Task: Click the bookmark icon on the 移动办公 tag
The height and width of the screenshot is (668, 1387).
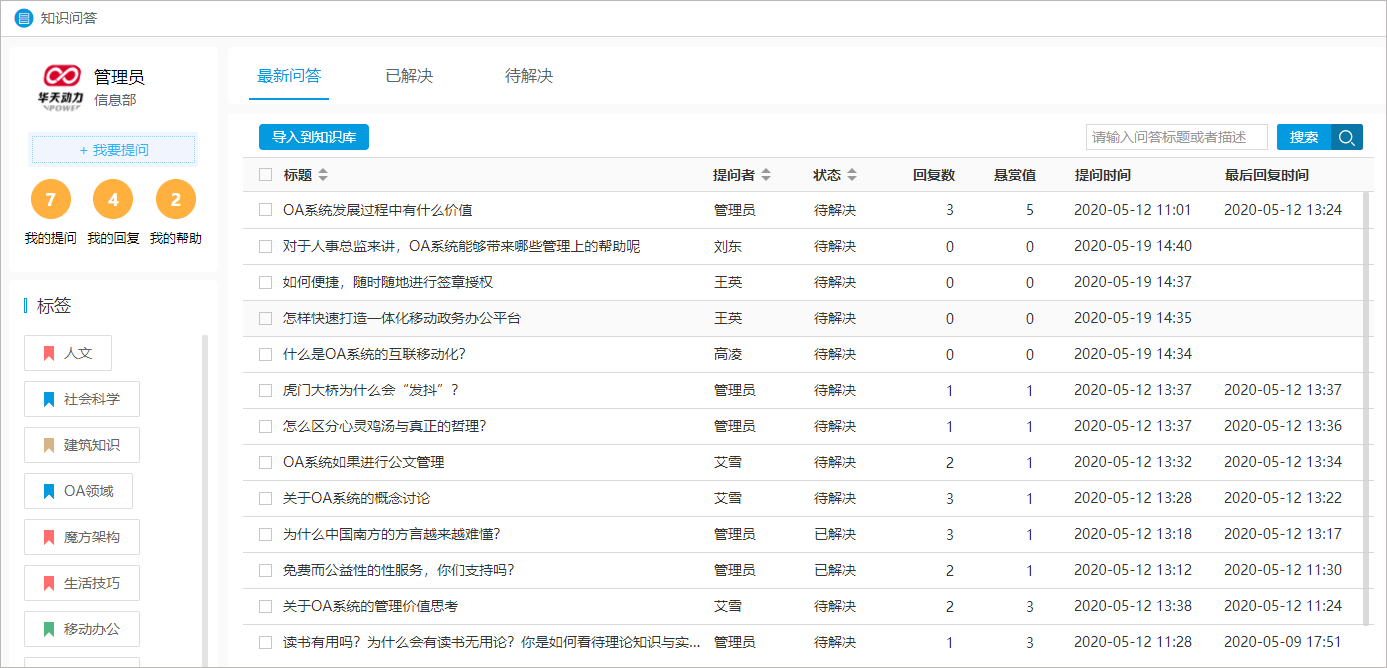Action: click(x=47, y=628)
